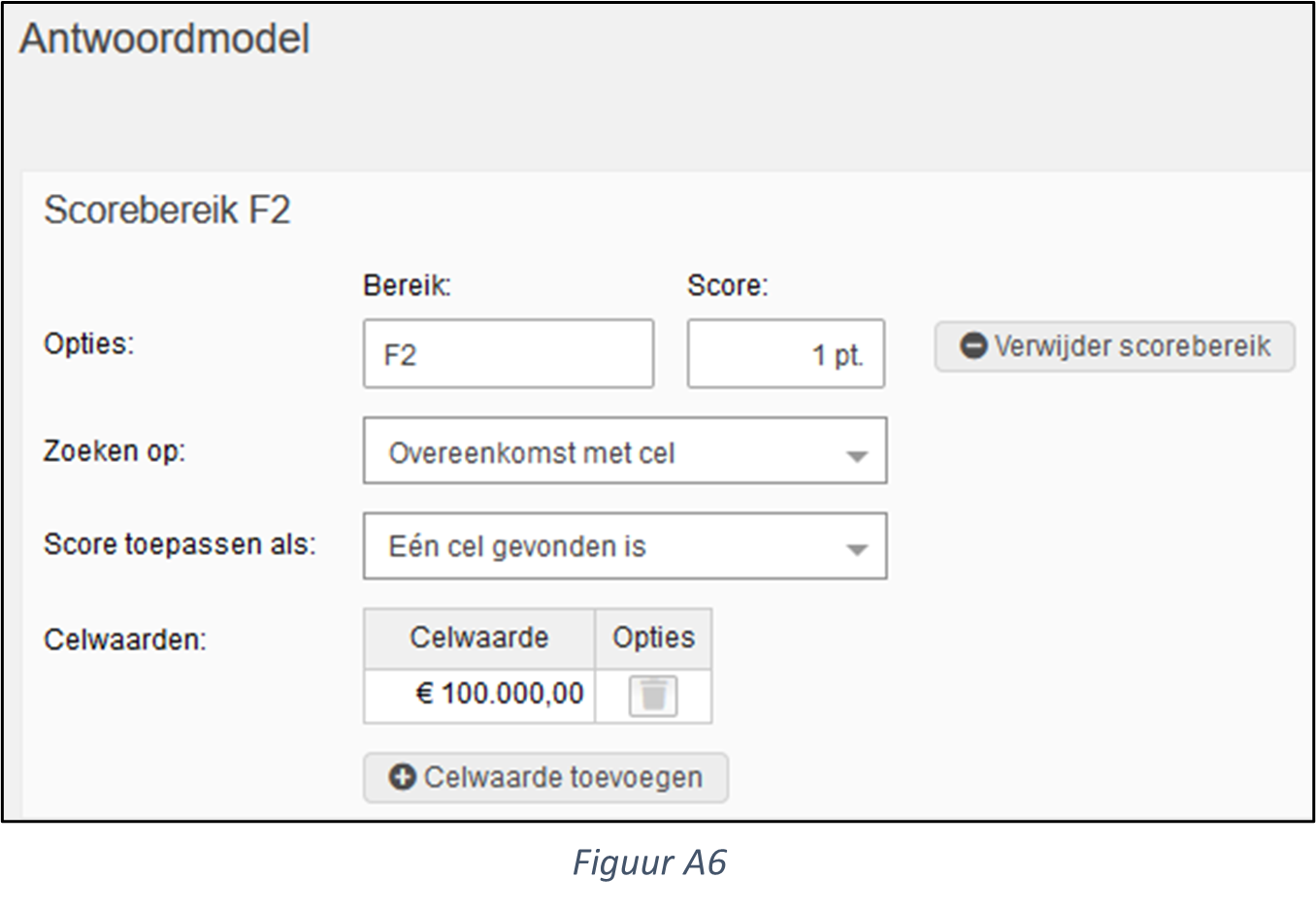
Task: Click the Celwaarde toevoegen button
Action: pos(545,777)
